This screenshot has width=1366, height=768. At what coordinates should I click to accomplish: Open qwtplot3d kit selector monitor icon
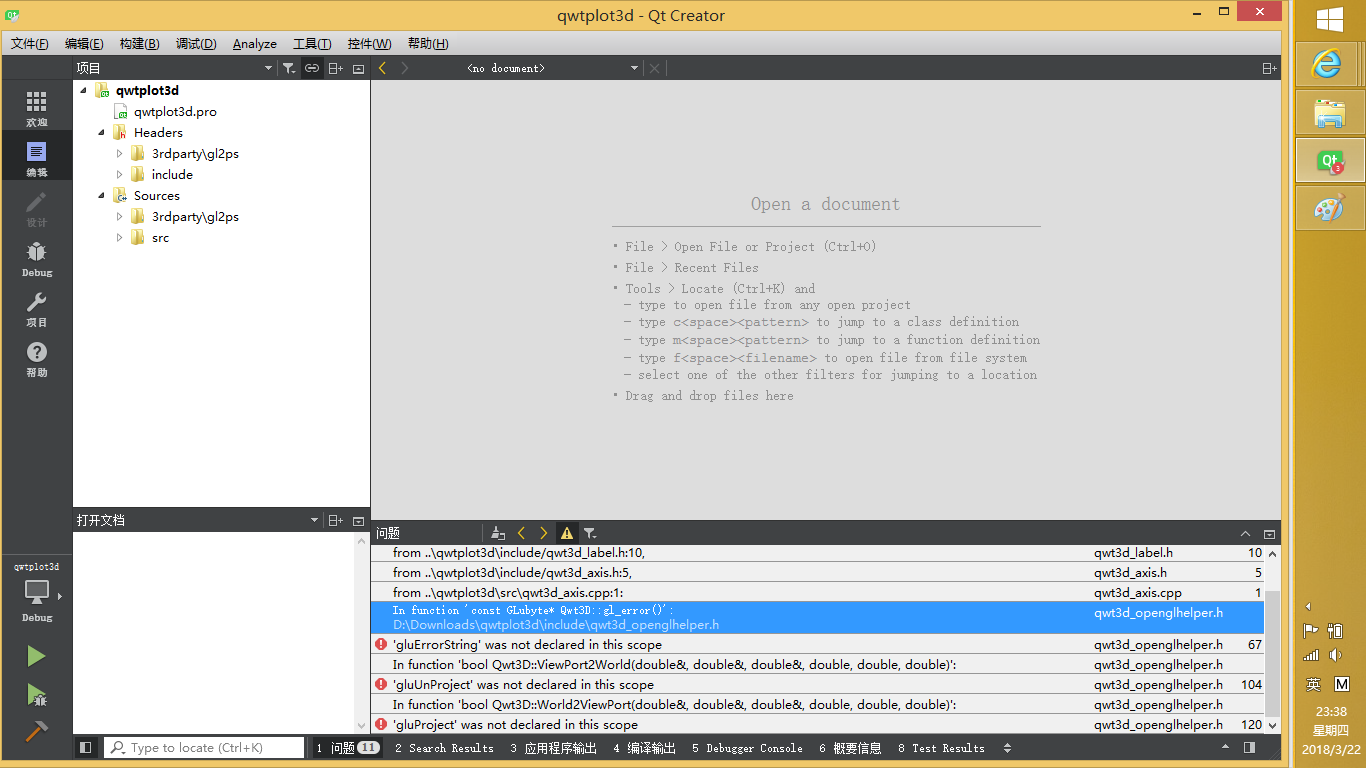tap(37, 592)
